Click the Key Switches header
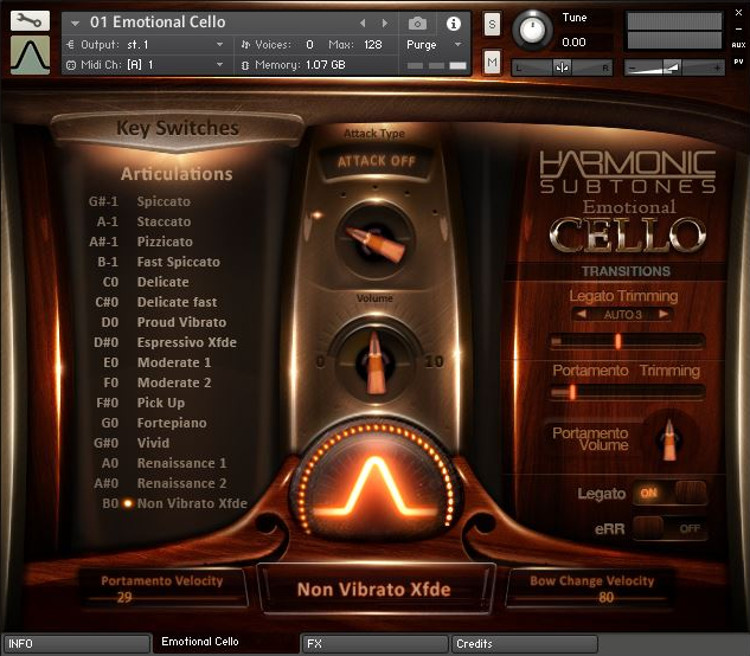Viewport: 750px width, 656px height. click(x=177, y=128)
